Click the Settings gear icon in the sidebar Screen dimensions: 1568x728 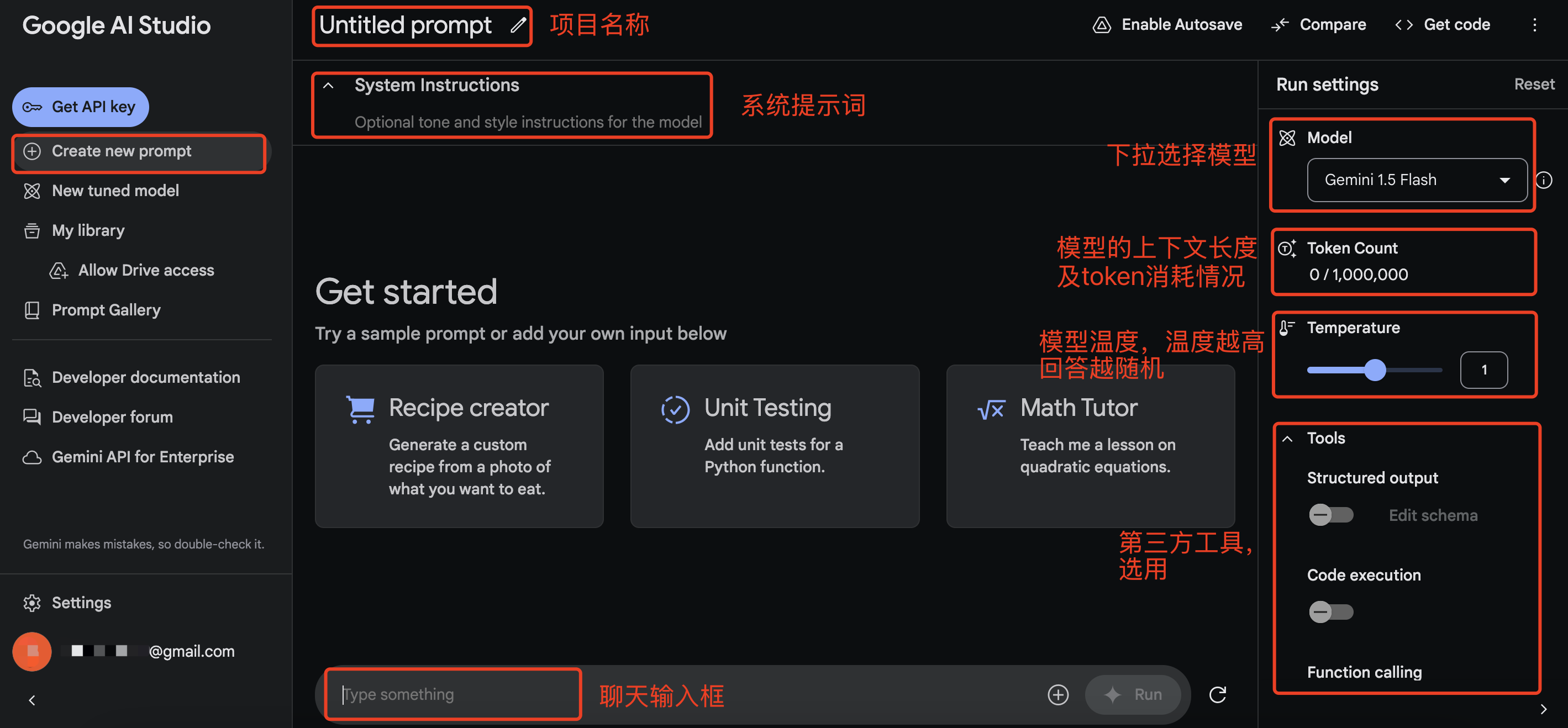(x=31, y=603)
